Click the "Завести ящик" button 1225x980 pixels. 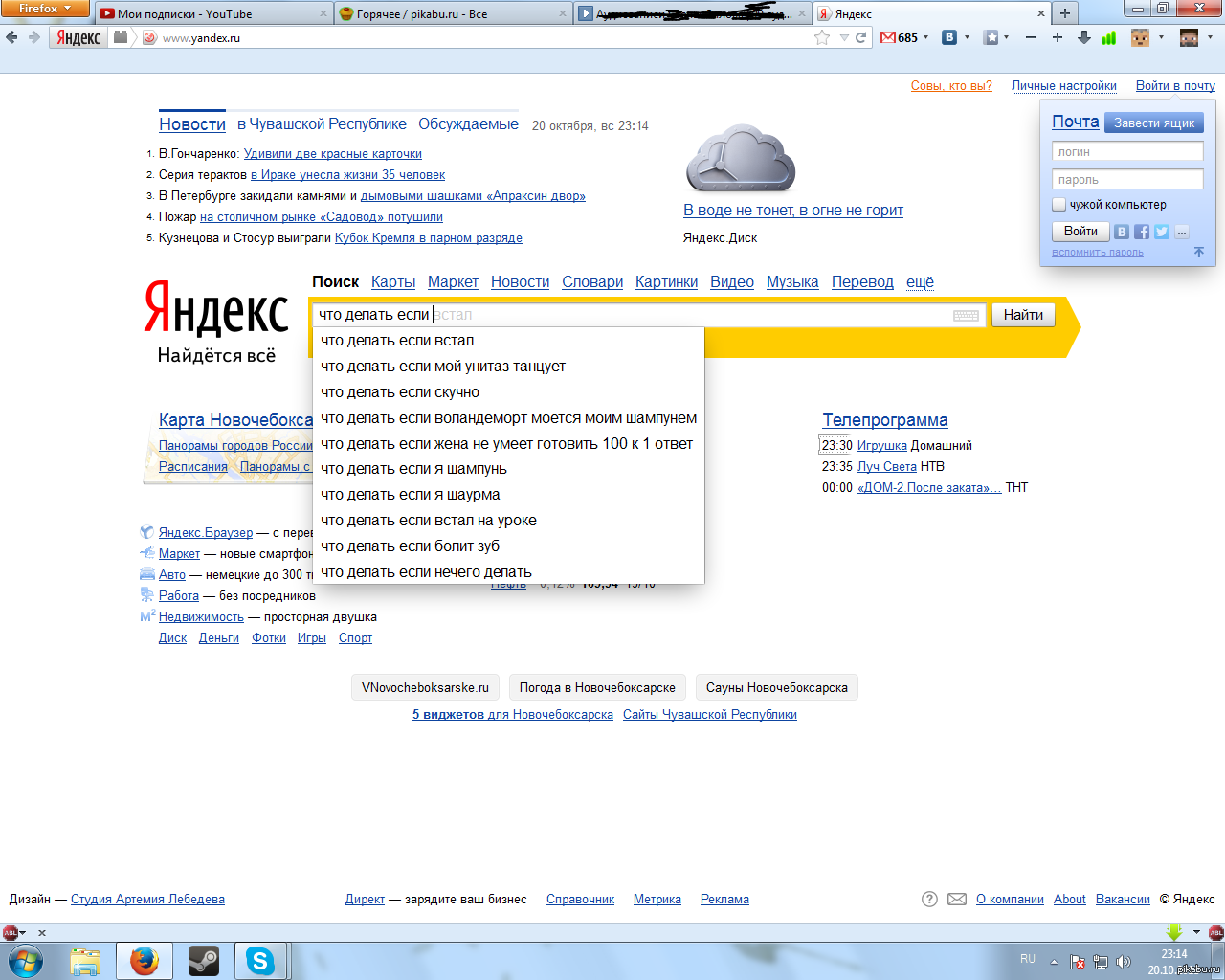click(x=1153, y=122)
